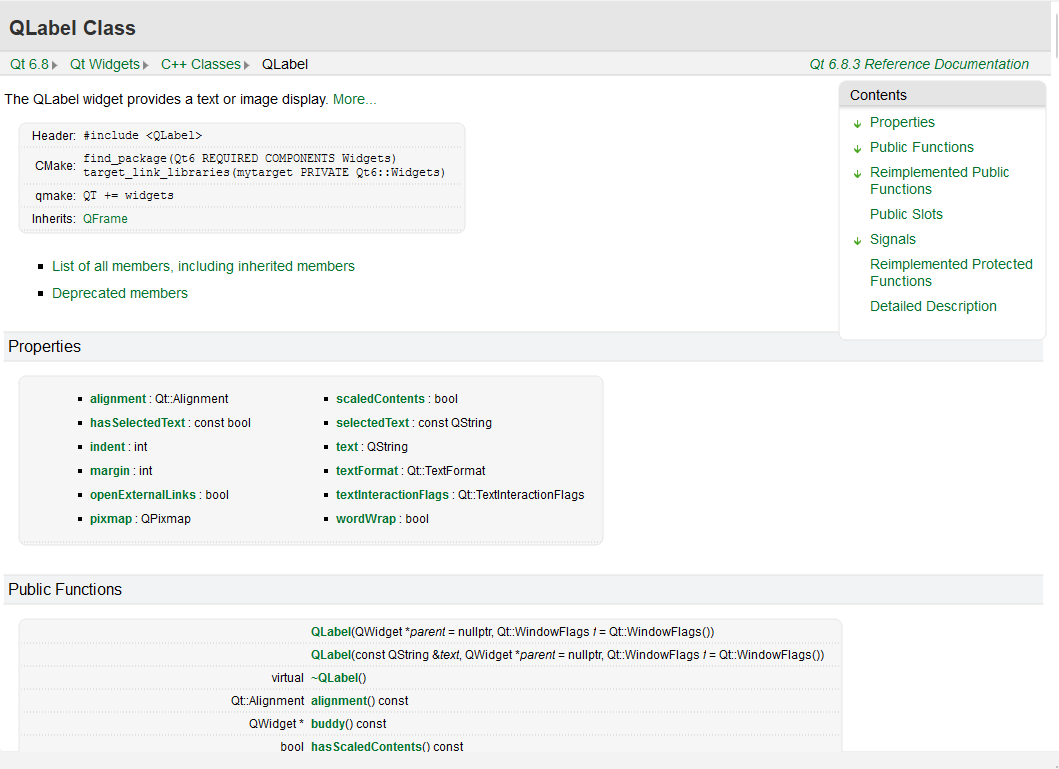Open the scaledContents property
This screenshot has height=769, width=1059.
click(380, 399)
